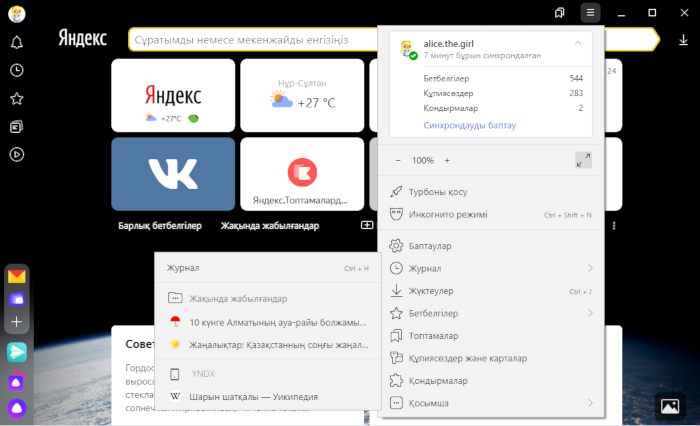Viewport: 700px width, 426px height.
Task: Collapse the alice.the.girl account panel
Action: click(578, 43)
